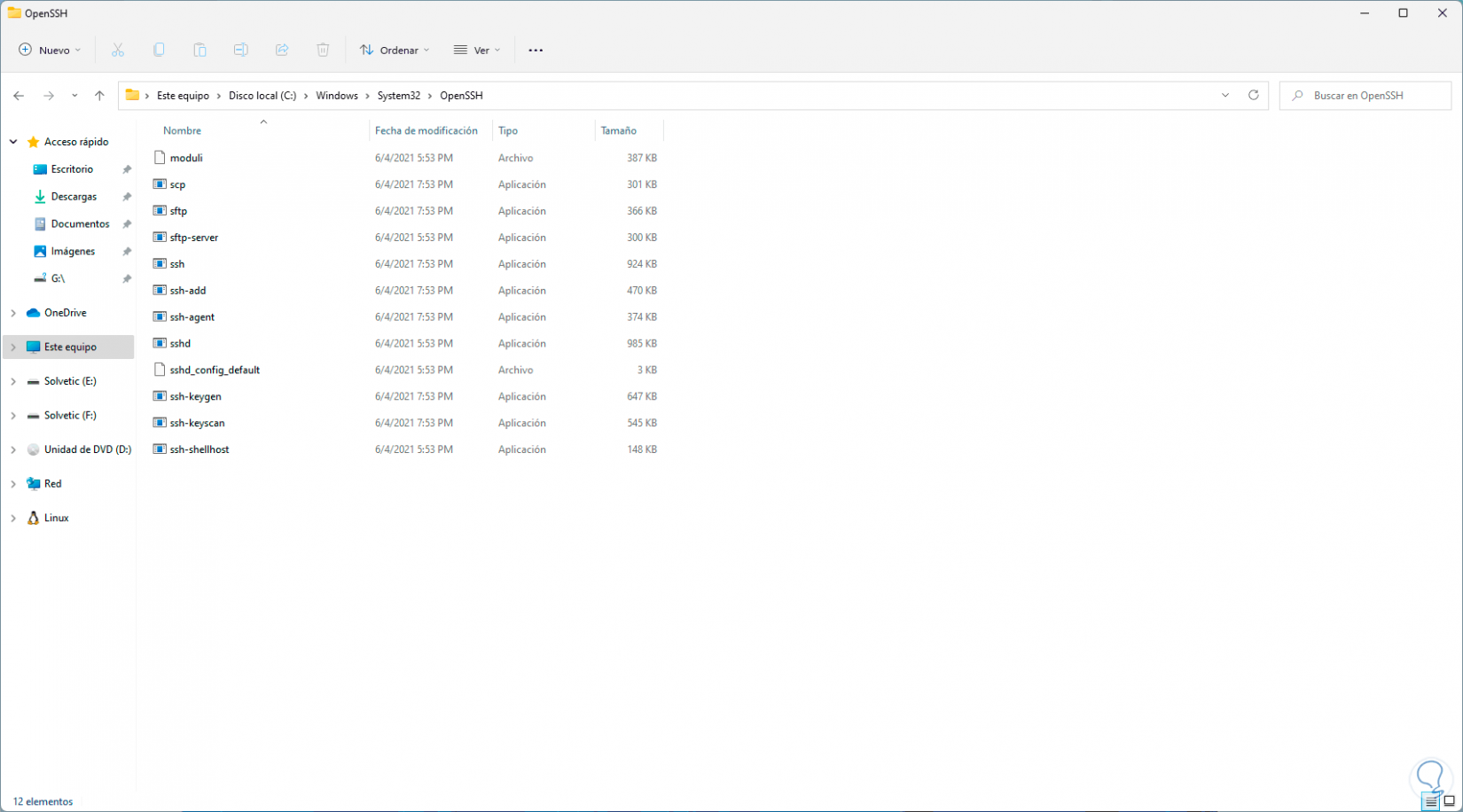Select the ssh-agent file name

coord(192,317)
